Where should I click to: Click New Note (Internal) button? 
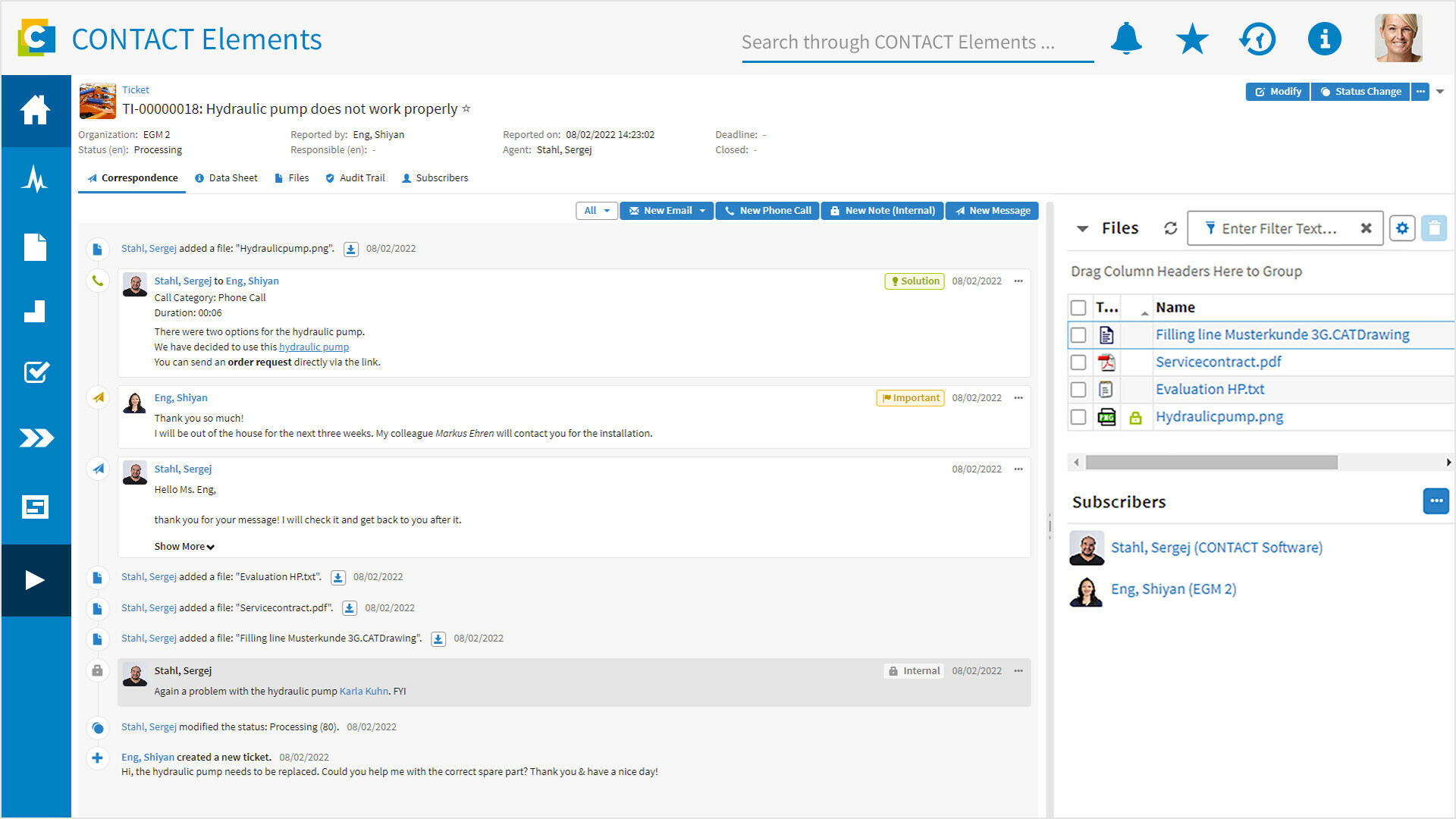883,211
